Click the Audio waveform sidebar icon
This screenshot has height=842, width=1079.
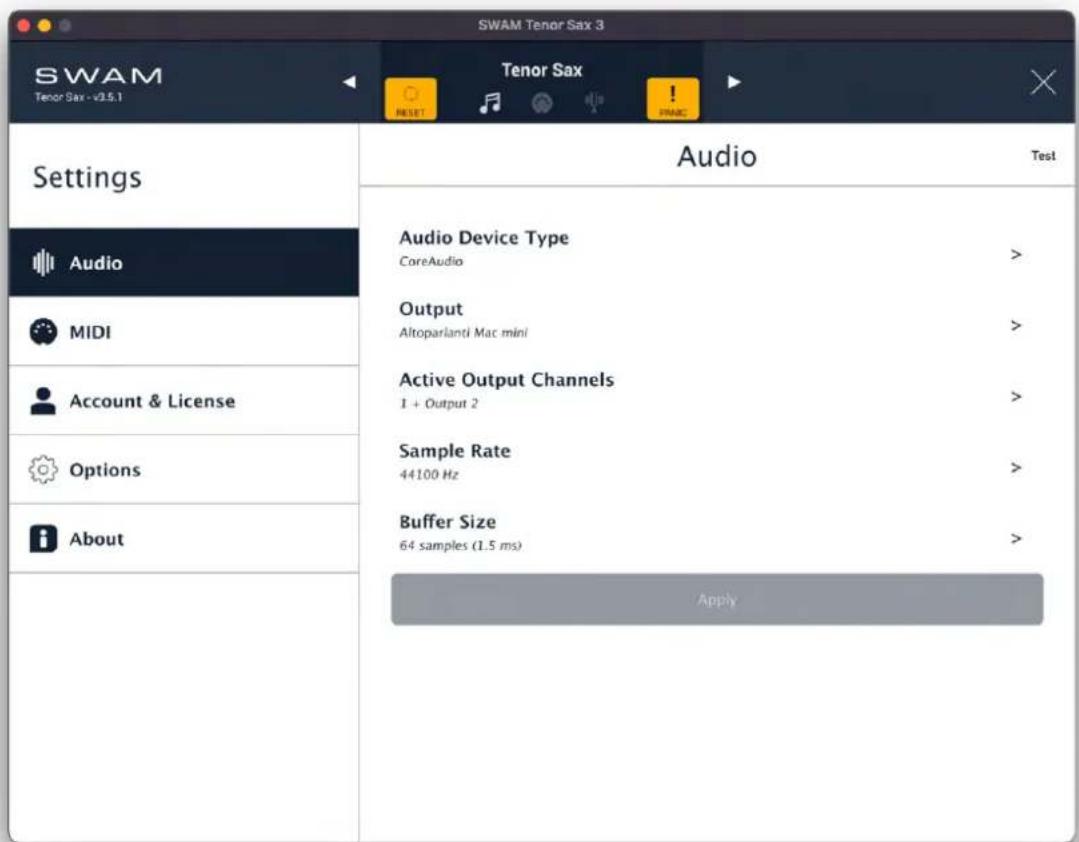[x=43, y=263]
